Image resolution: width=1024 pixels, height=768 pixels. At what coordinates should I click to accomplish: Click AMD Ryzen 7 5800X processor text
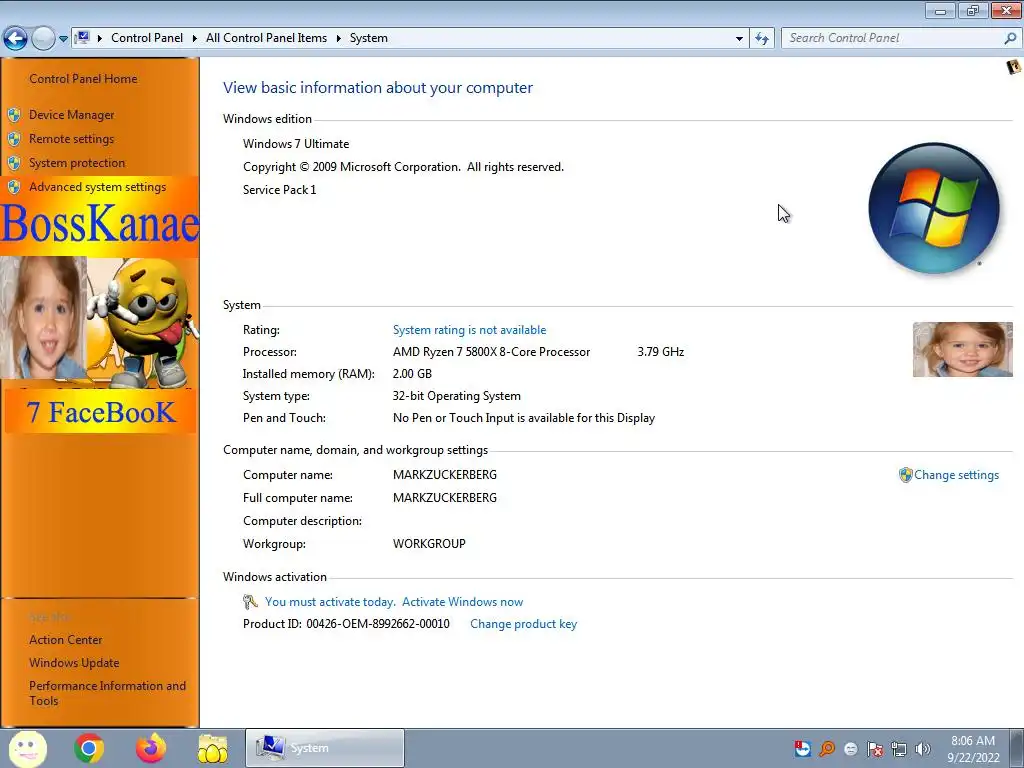pyautogui.click(x=491, y=352)
